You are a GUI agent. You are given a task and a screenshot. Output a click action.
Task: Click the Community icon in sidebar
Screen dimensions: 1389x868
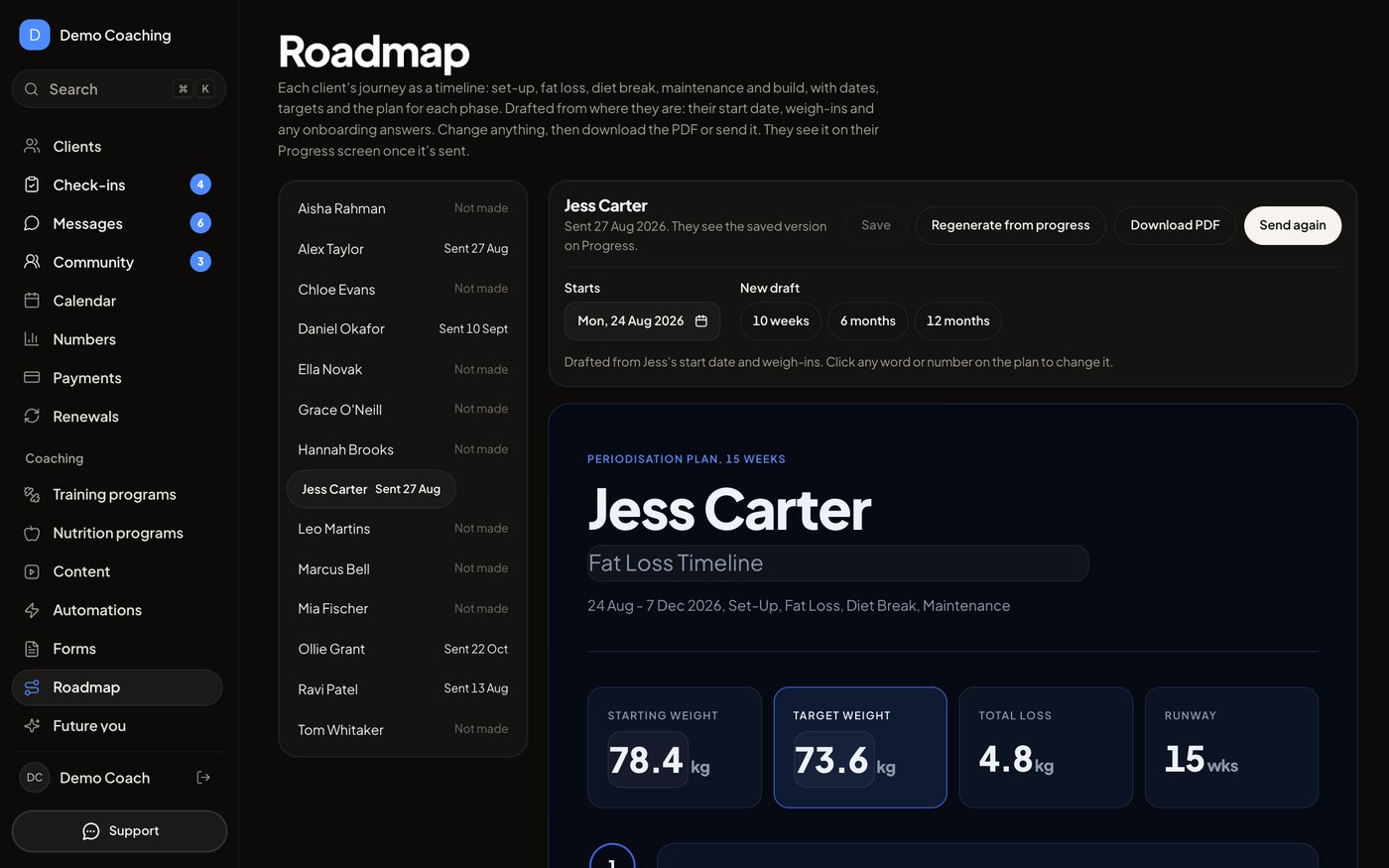pos(32,262)
